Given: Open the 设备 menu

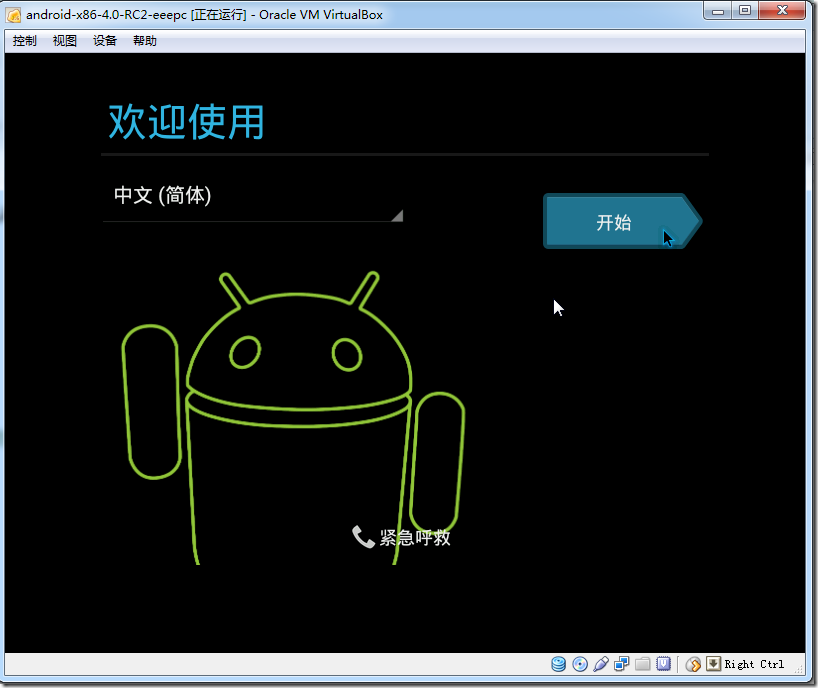Looking at the screenshot, I should 105,41.
